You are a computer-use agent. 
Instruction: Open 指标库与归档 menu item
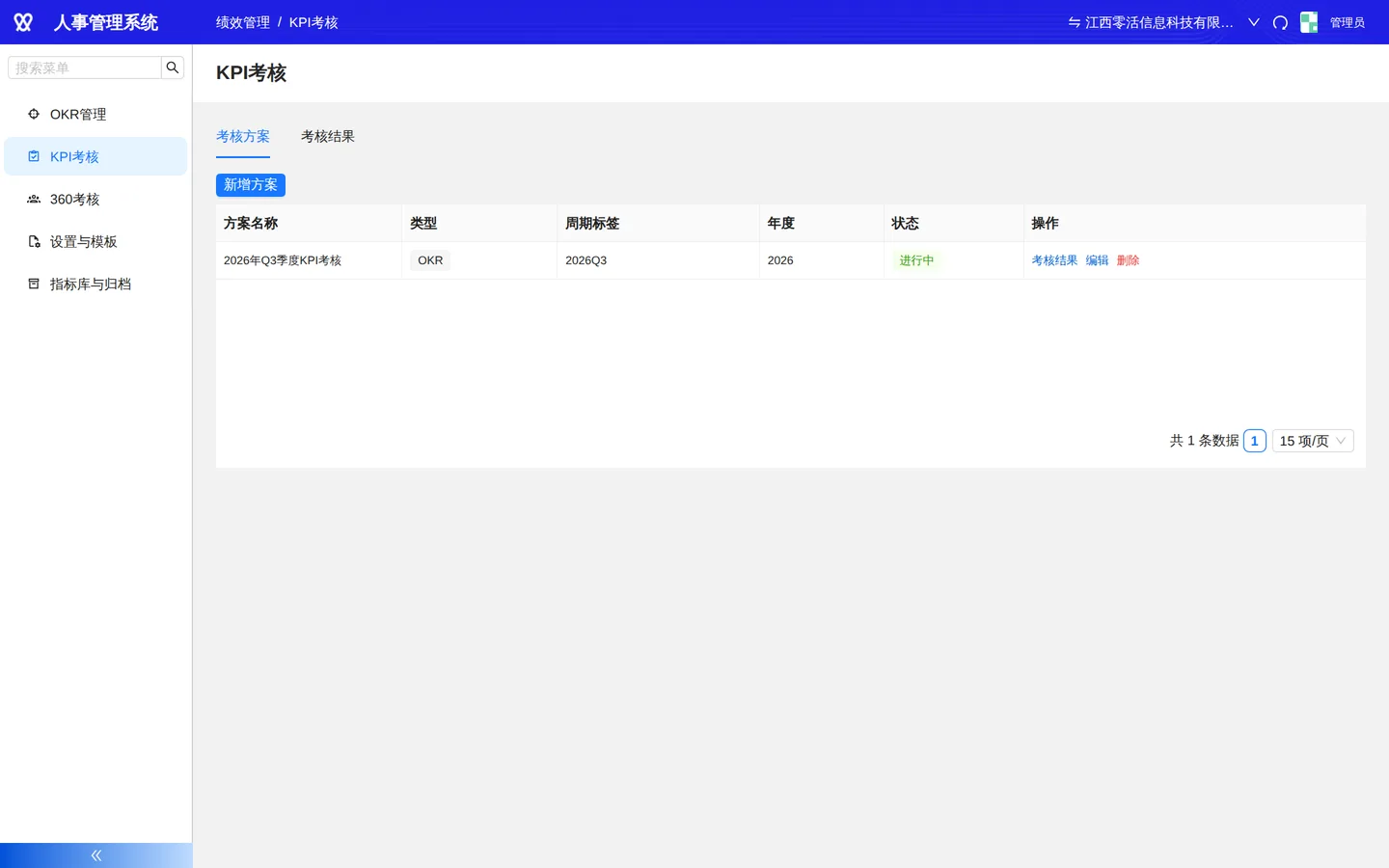click(x=95, y=284)
